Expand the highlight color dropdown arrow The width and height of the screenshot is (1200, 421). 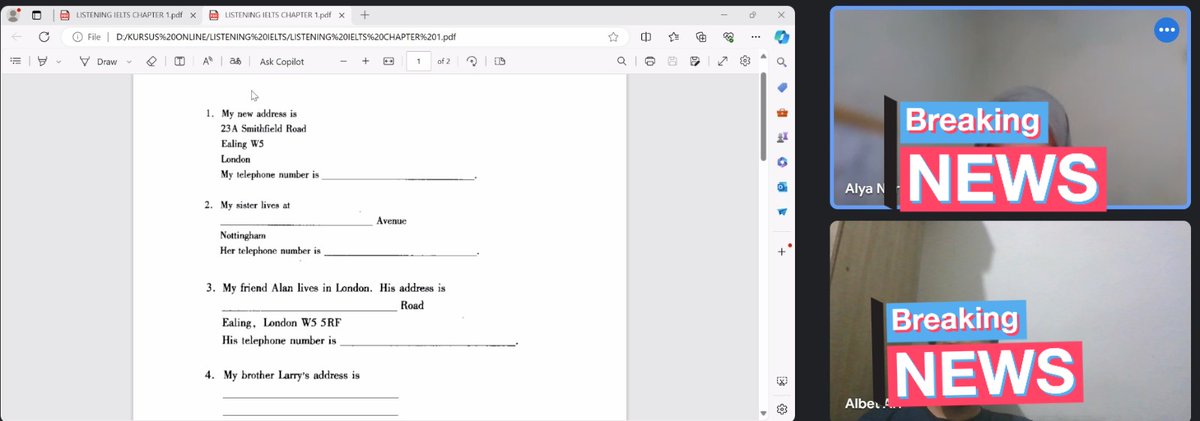[x=58, y=61]
